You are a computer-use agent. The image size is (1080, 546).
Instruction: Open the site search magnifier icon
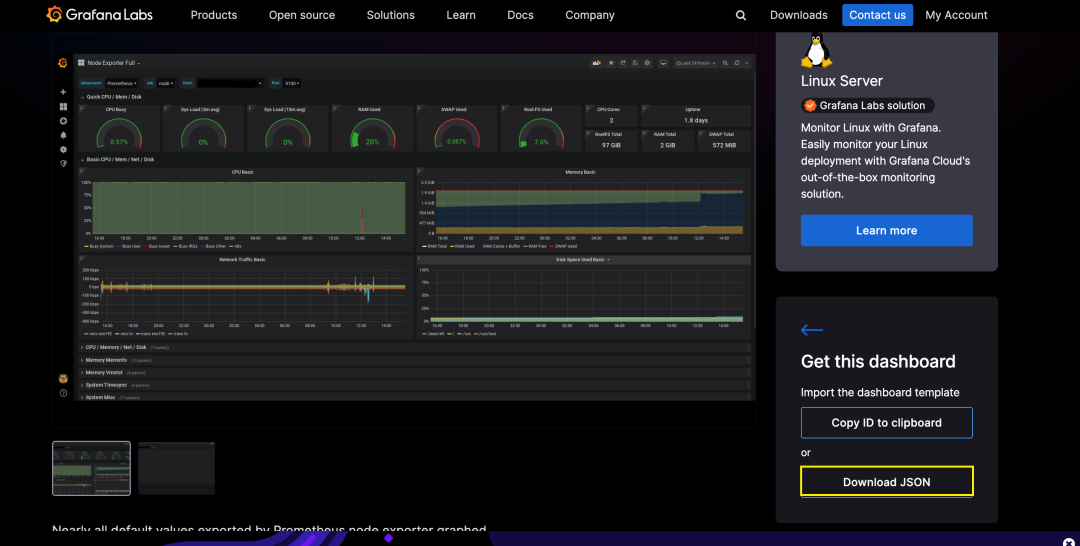[x=740, y=15]
